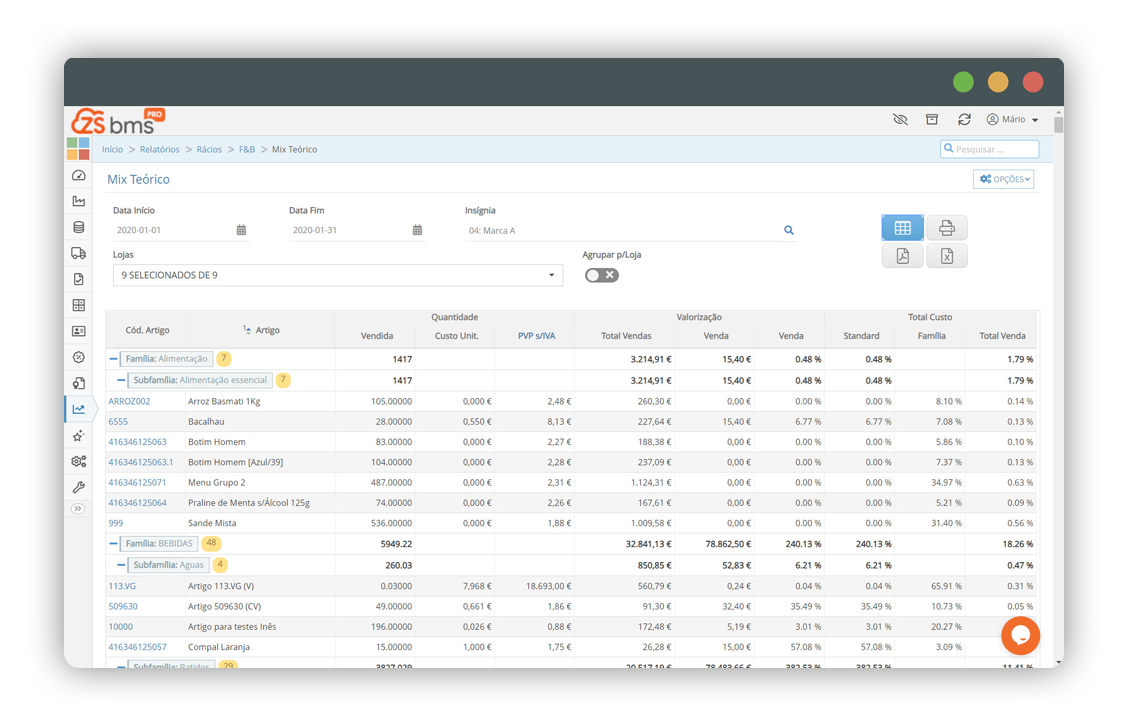Go to F&B breadcrumb
This screenshot has width=1128, height=726.
[247, 150]
